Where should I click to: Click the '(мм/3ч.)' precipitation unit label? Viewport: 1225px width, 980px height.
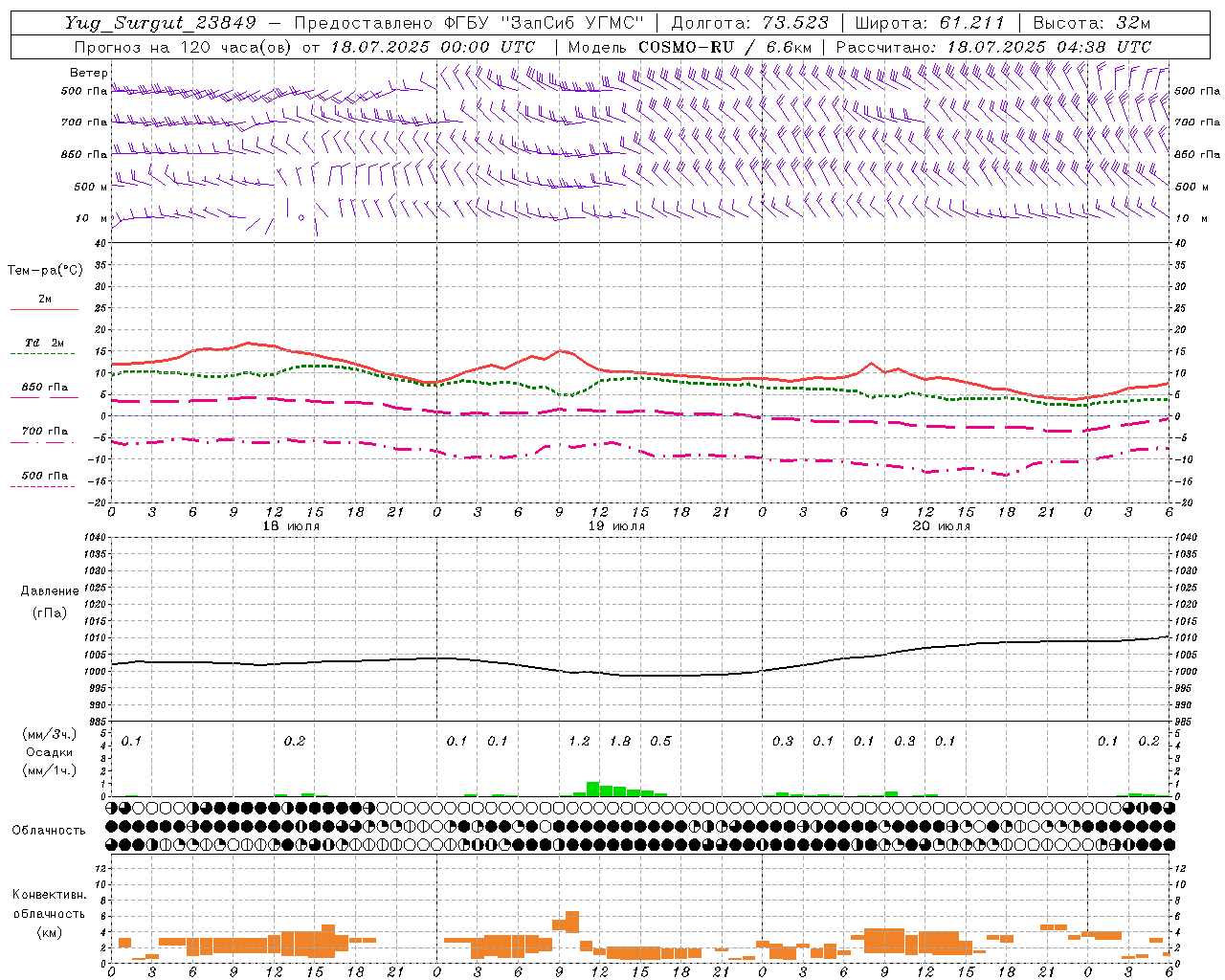click(x=49, y=734)
